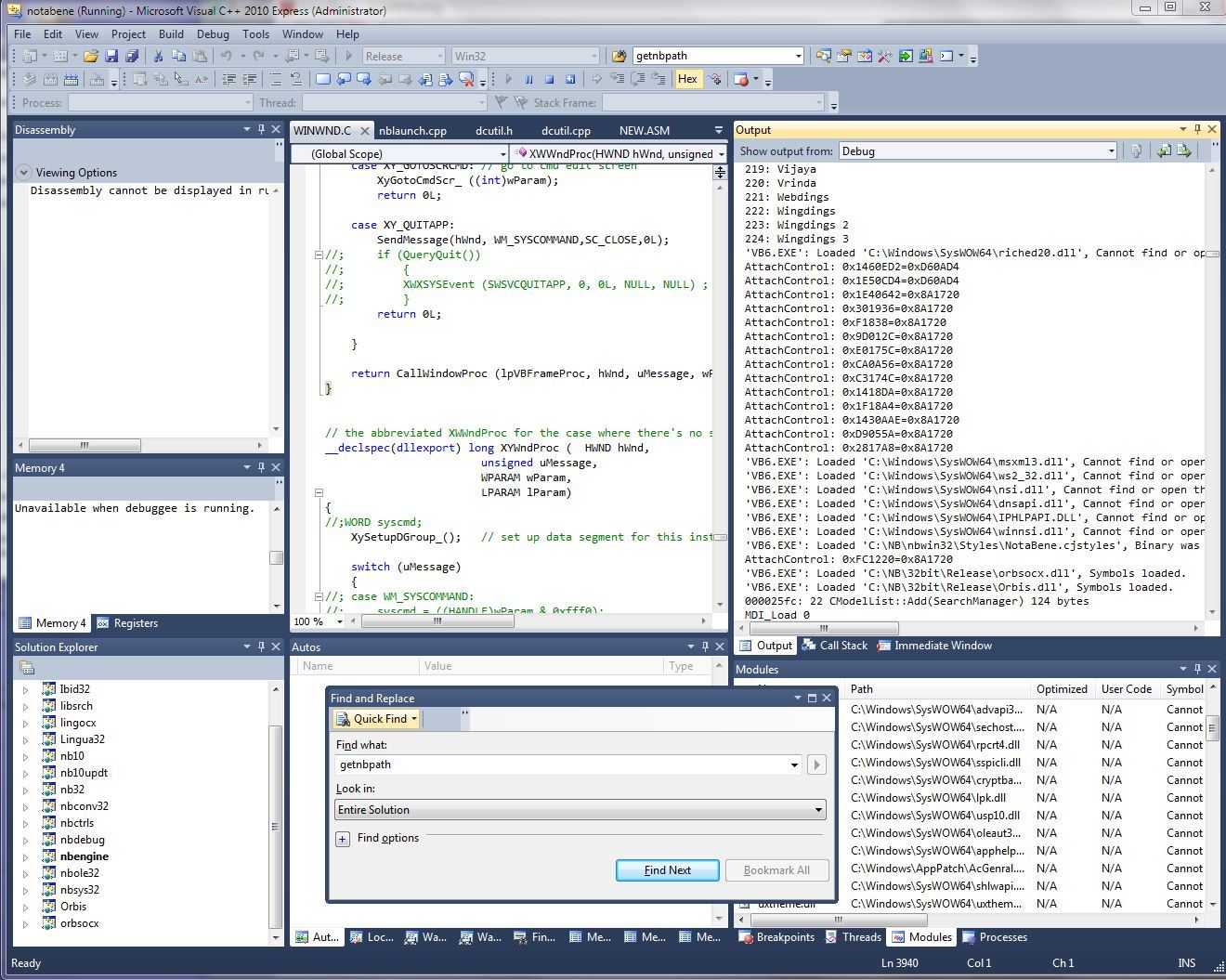This screenshot has width=1226, height=980.
Task: Close the Find and Replace dialog
Action: click(x=827, y=698)
